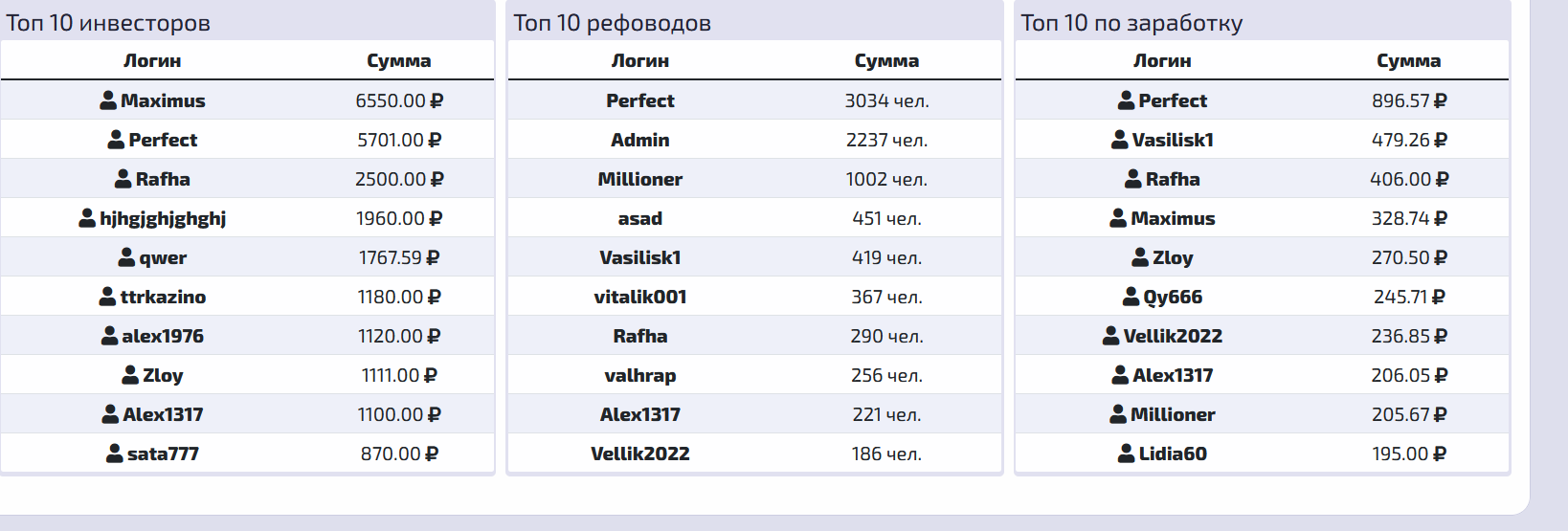
Task: Open alex1976 profile in investors list
Action: click(163, 336)
